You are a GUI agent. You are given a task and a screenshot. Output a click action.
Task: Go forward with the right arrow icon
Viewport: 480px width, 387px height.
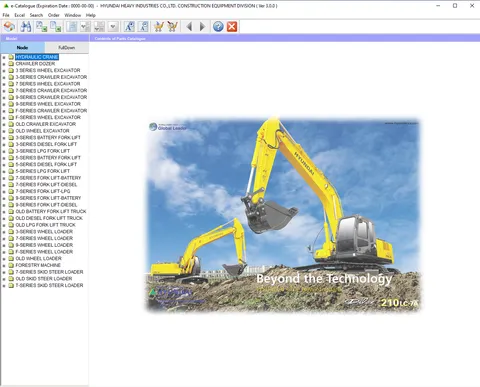pos(202,26)
